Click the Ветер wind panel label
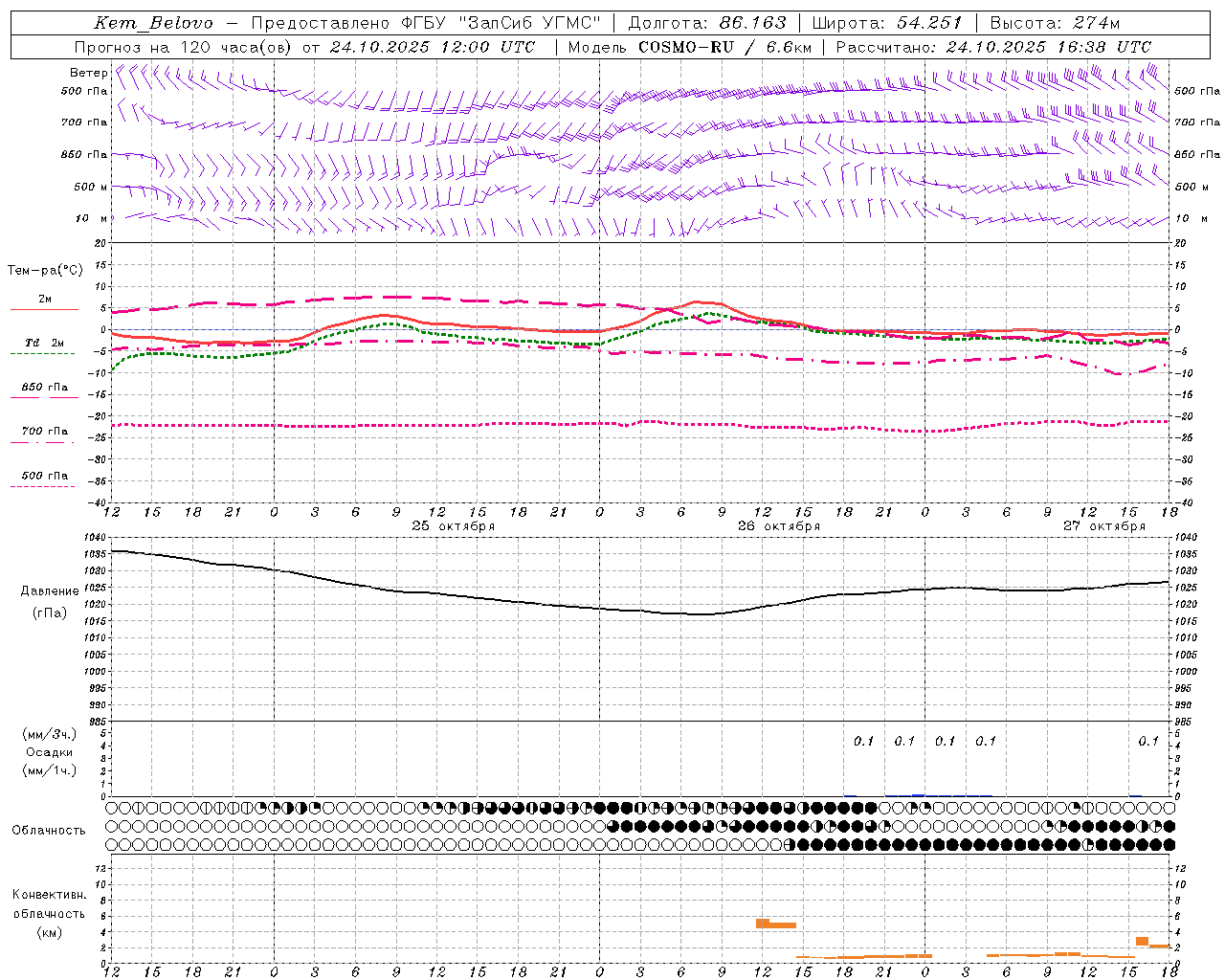The height and width of the screenshot is (980, 1225). [x=89, y=73]
